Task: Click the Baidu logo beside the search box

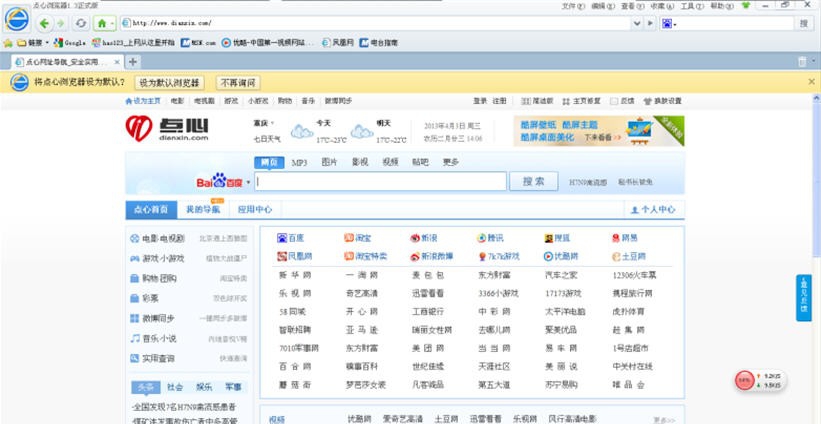Action: [219, 181]
